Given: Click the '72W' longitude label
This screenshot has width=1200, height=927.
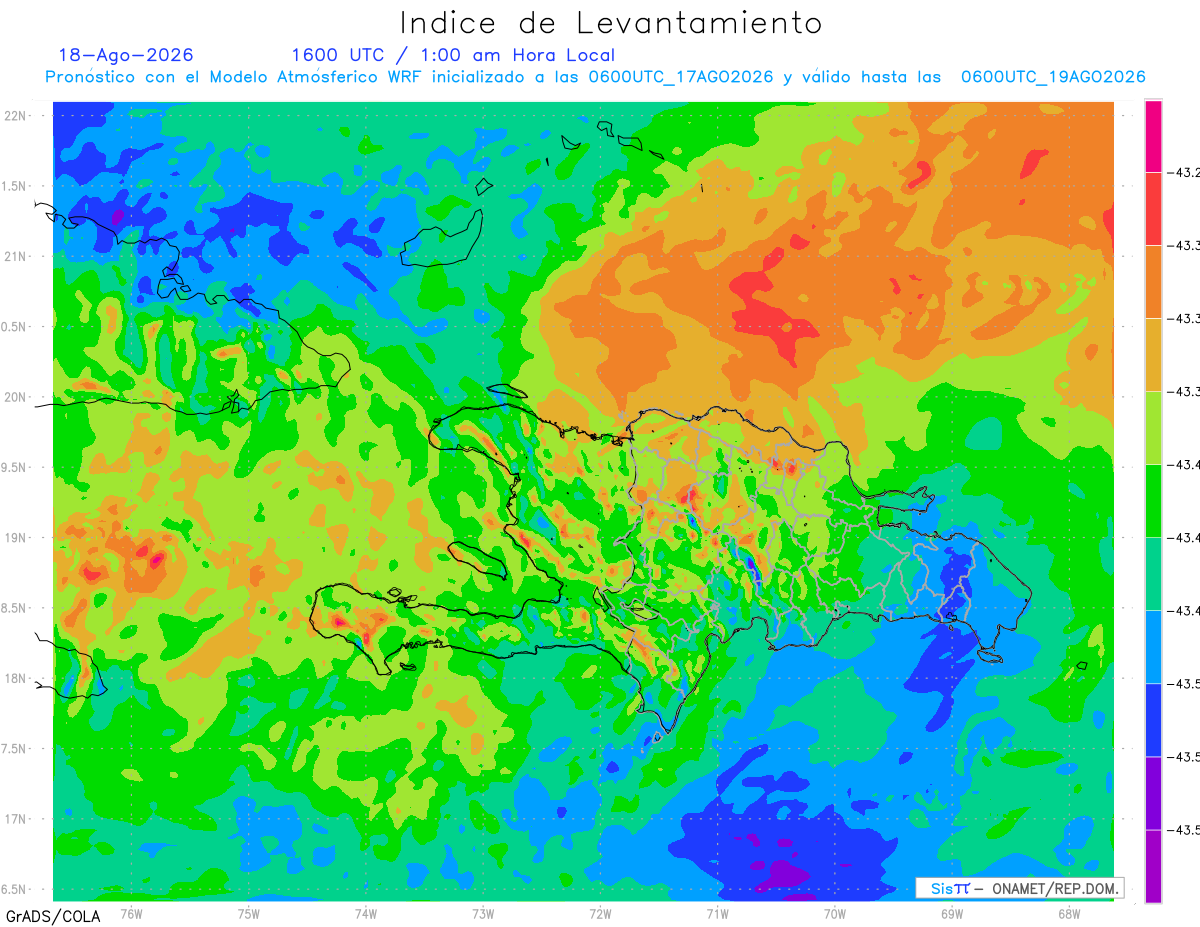Looking at the screenshot, I should [600, 913].
